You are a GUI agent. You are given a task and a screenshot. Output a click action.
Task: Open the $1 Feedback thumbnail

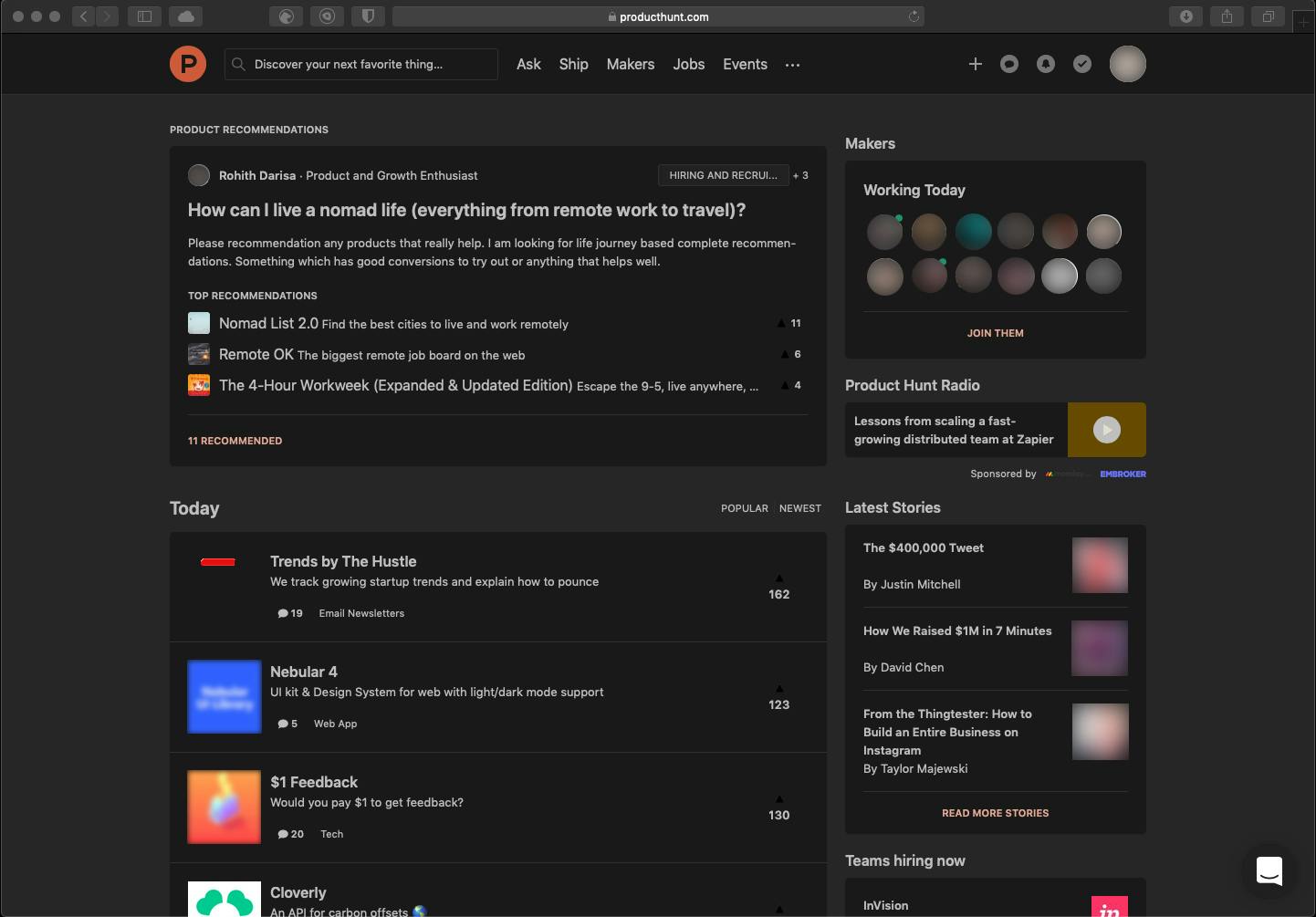225,808
